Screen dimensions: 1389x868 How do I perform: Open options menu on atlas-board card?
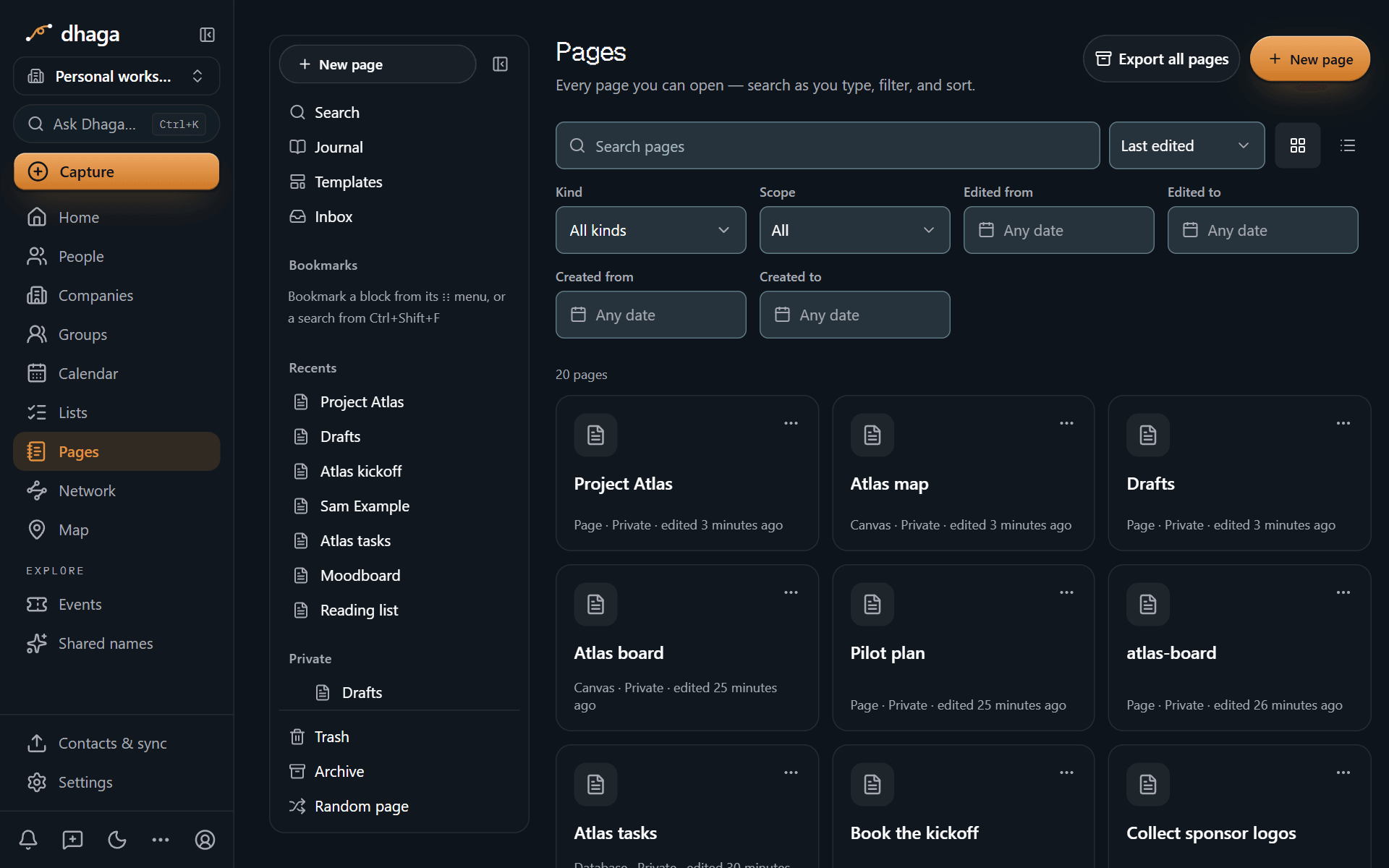[x=1343, y=592]
